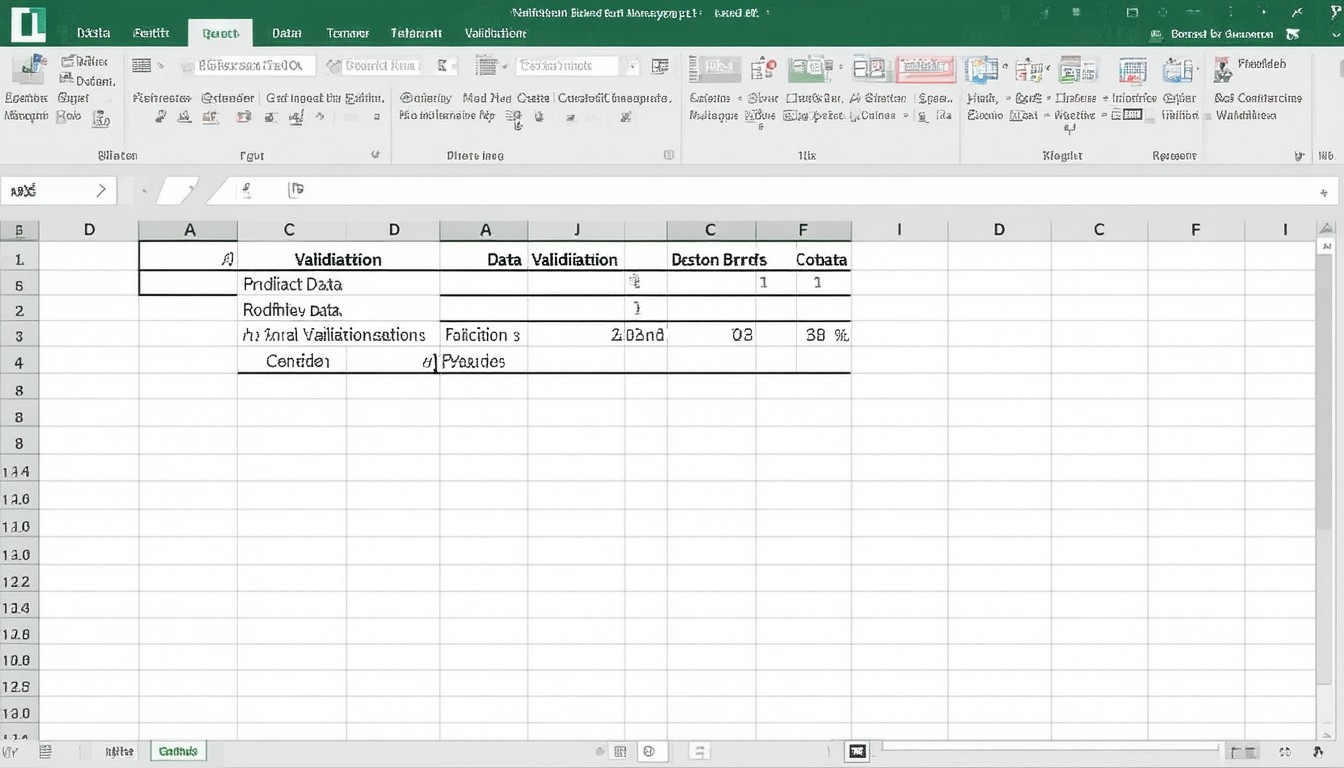Click the calendar grid icon in the ribbon
Image resolution: width=1344 pixels, height=768 pixels.
coord(1132,69)
